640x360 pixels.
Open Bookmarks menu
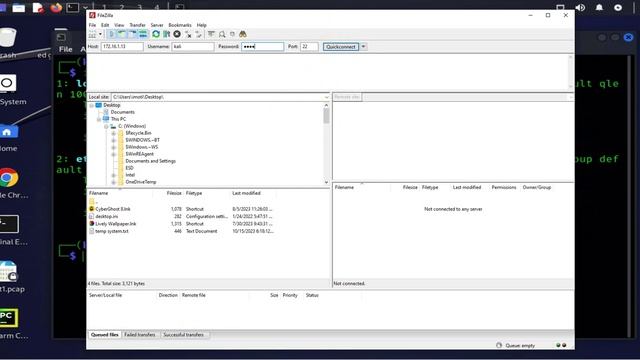click(x=180, y=25)
